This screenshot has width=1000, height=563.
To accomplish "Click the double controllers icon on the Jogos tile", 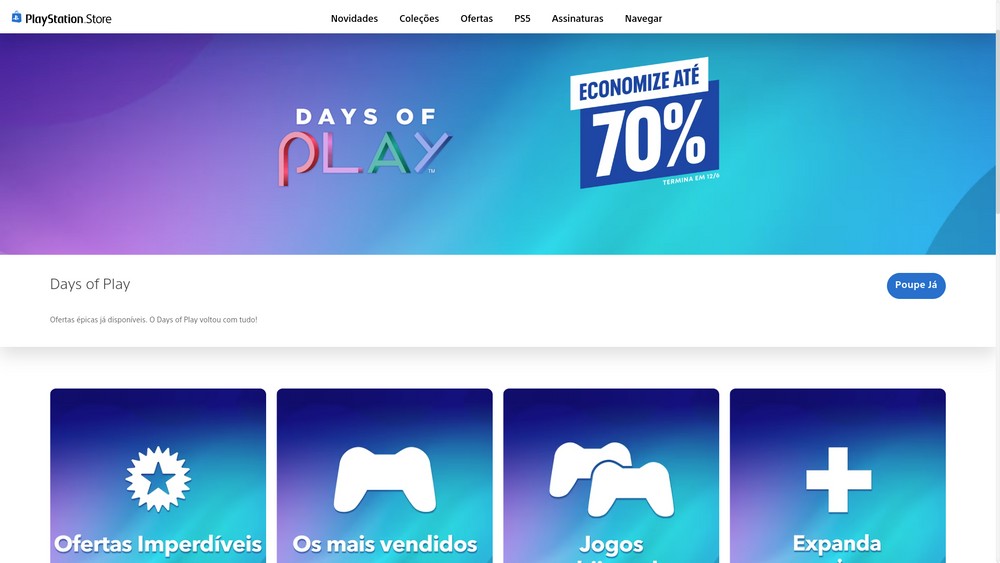I will [x=611, y=479].
